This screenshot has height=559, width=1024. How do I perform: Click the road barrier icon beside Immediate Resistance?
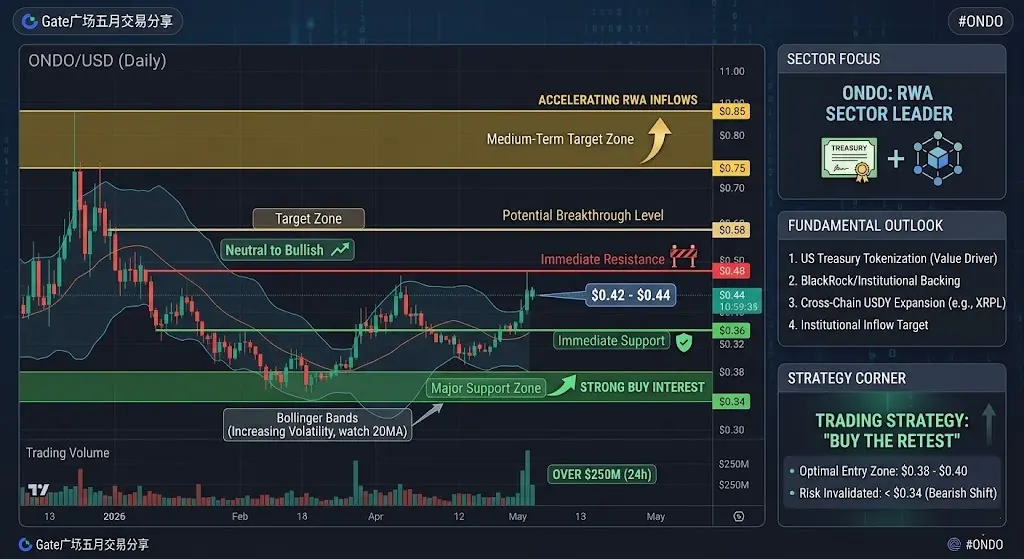click(683, 256)
